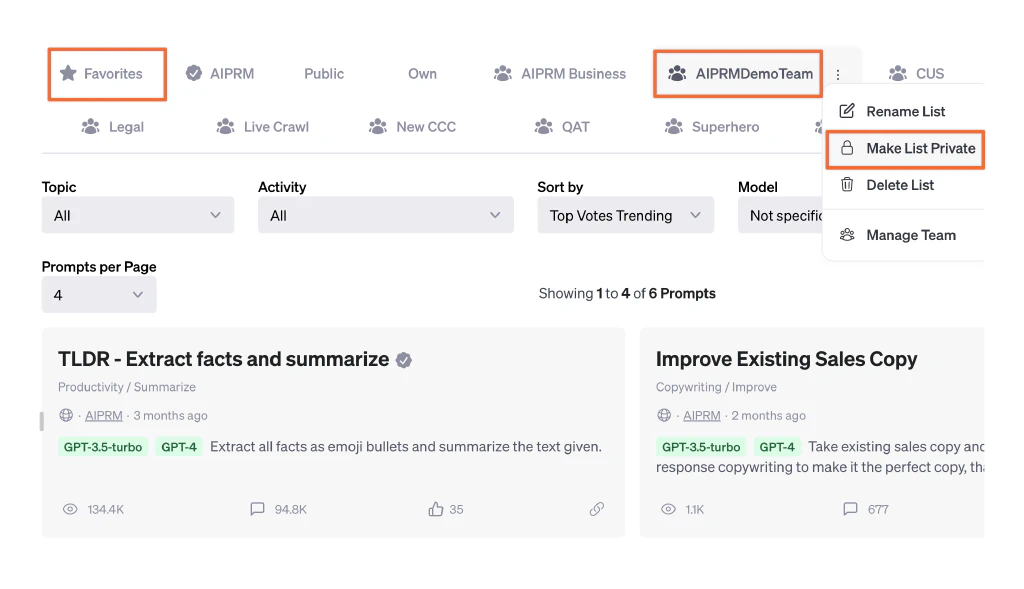This screenshot has height=589, width=1024.
Task: Click the Live Crawl team icon
Action: click(225, 126)
